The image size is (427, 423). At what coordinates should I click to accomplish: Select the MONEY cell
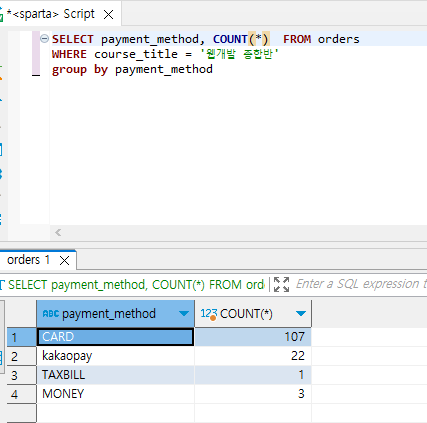pos(115,394)
